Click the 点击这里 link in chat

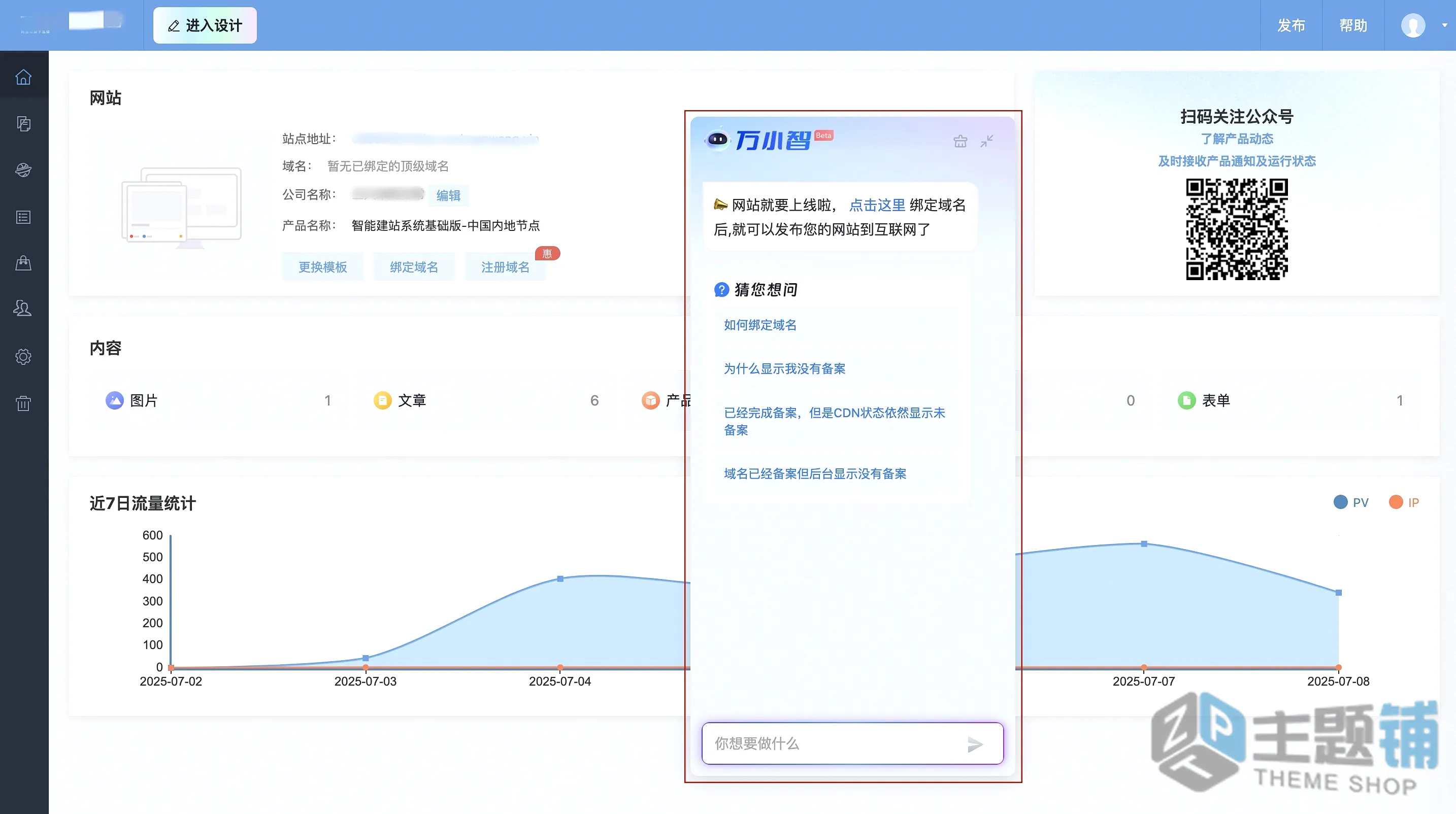pos(877,205)
